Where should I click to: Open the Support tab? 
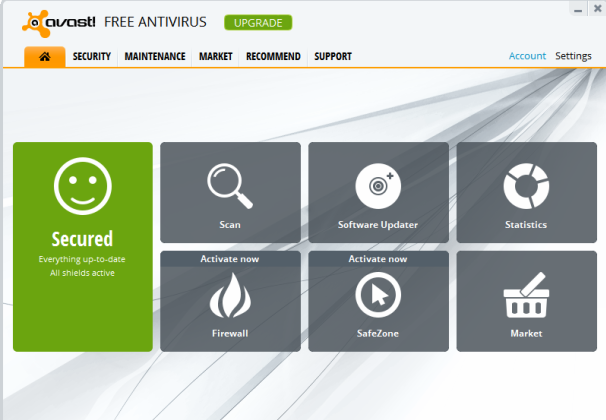point(333,56)
